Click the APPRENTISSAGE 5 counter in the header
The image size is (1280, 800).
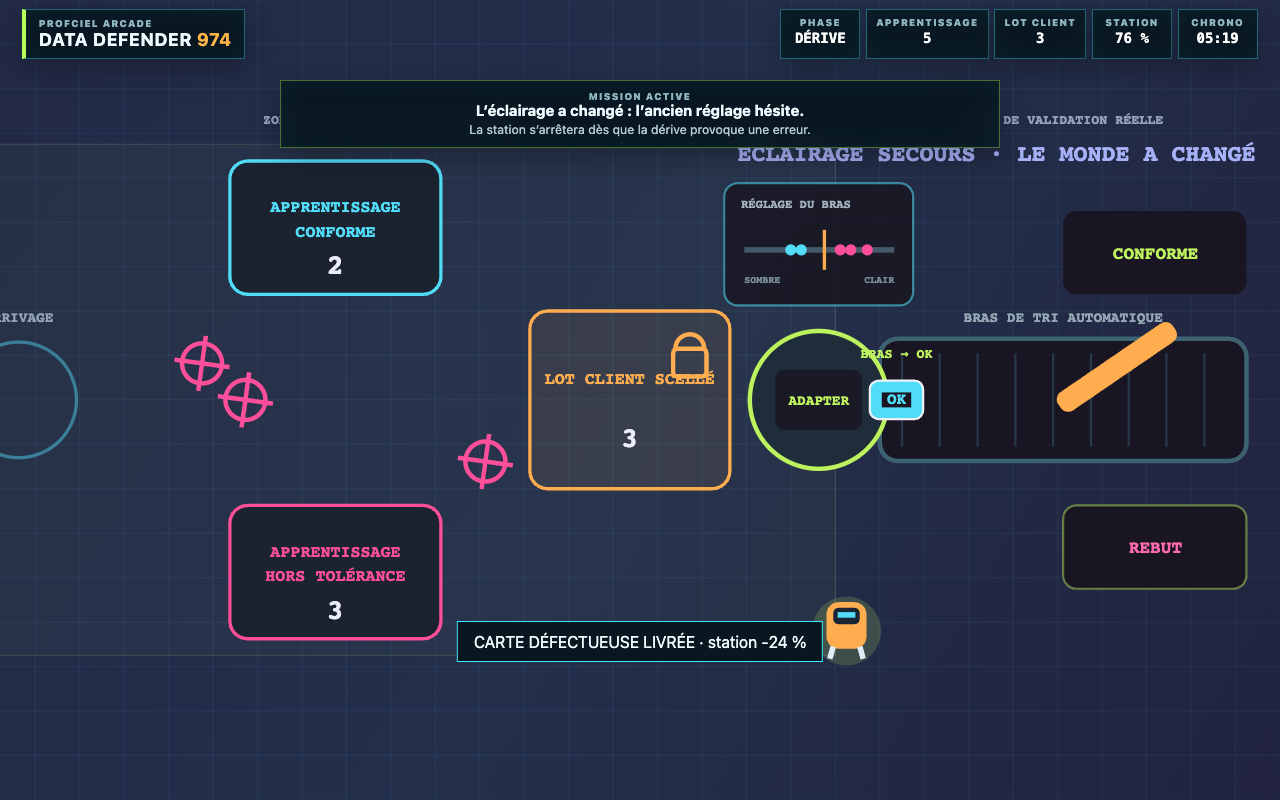pyautogui.click(x=927, y=34)
